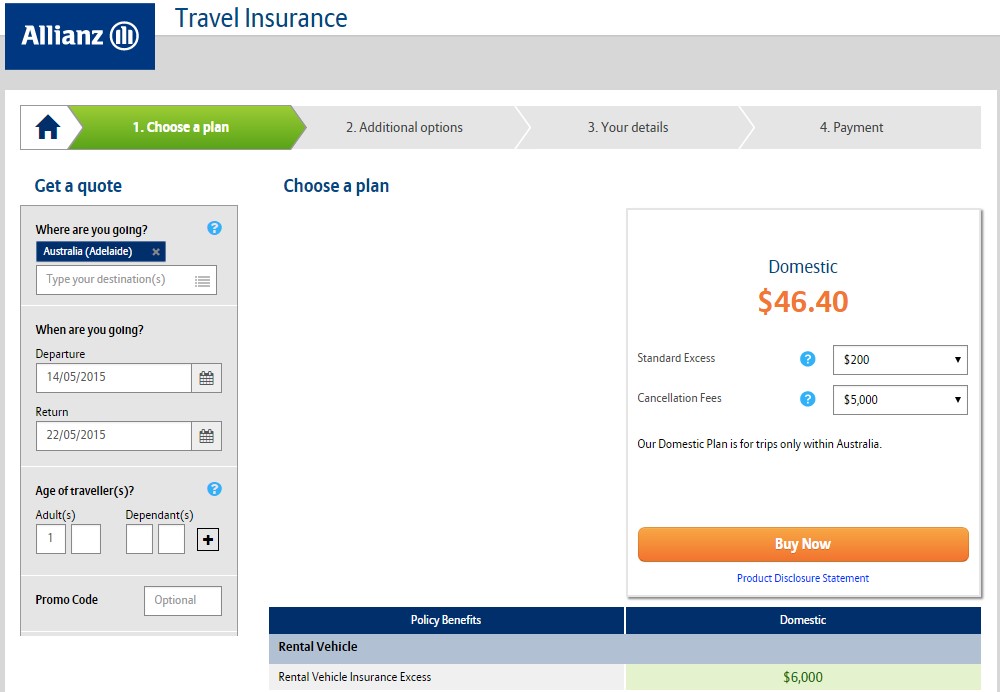
Task: Go to step 2. Additional options
Action: [x=404, y=128]
